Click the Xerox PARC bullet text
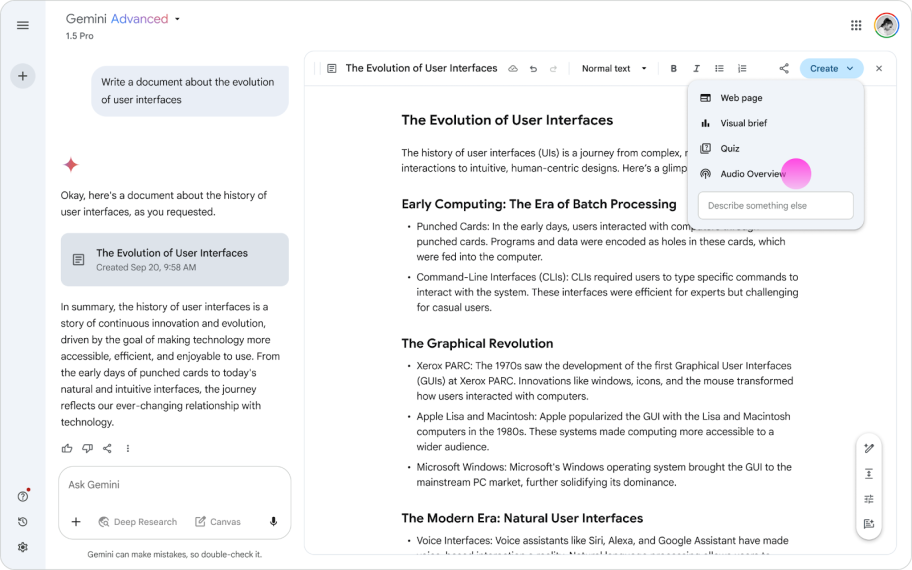The width and height of the screenshot is (912, 570). click(x=605, y=381)
